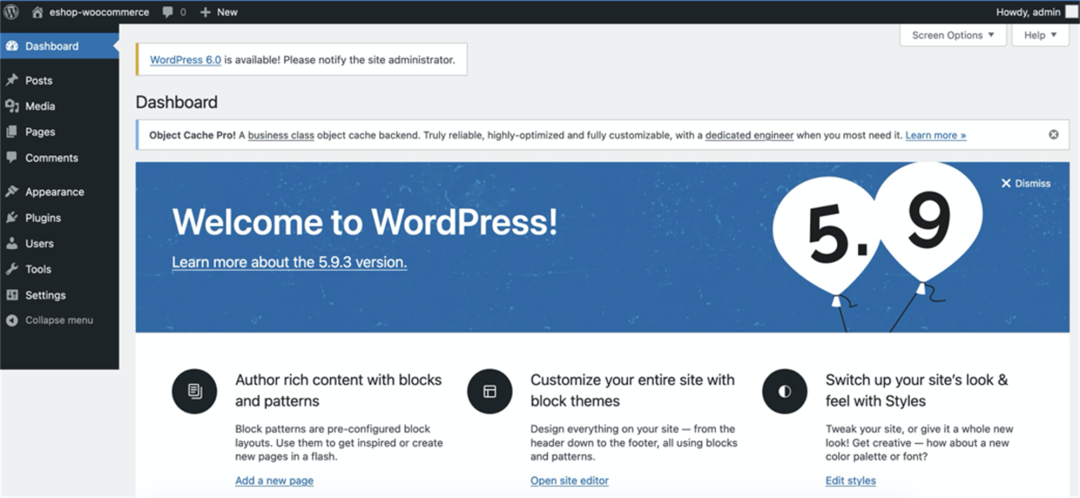The width and height of the screenshot is (1080, 498).
Task: Click the Comments speech bubble sidebar icon
Action: [12, 158]
